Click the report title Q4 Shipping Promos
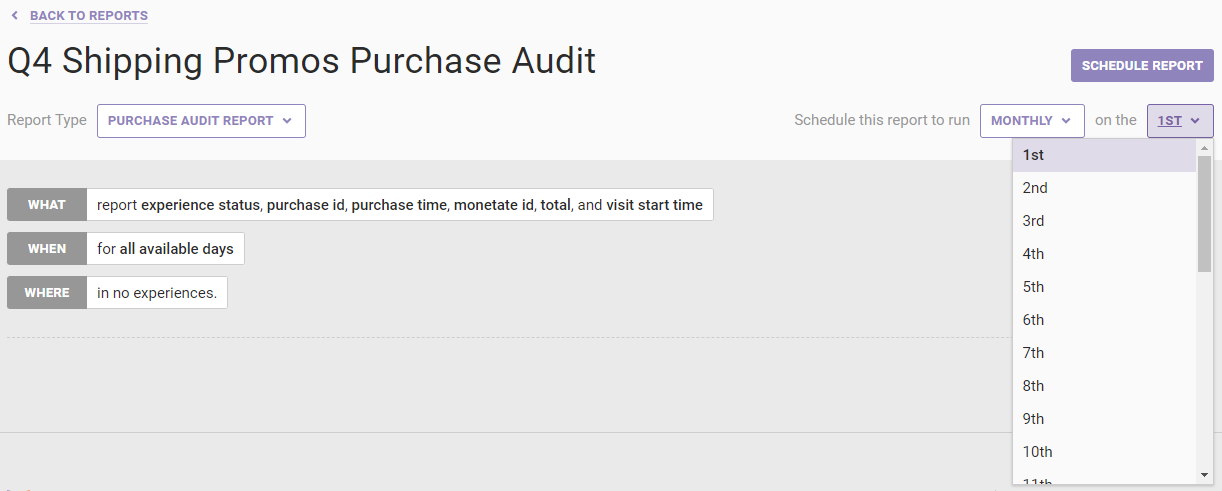The image size is (1222, 491). (x=301, y=61)
